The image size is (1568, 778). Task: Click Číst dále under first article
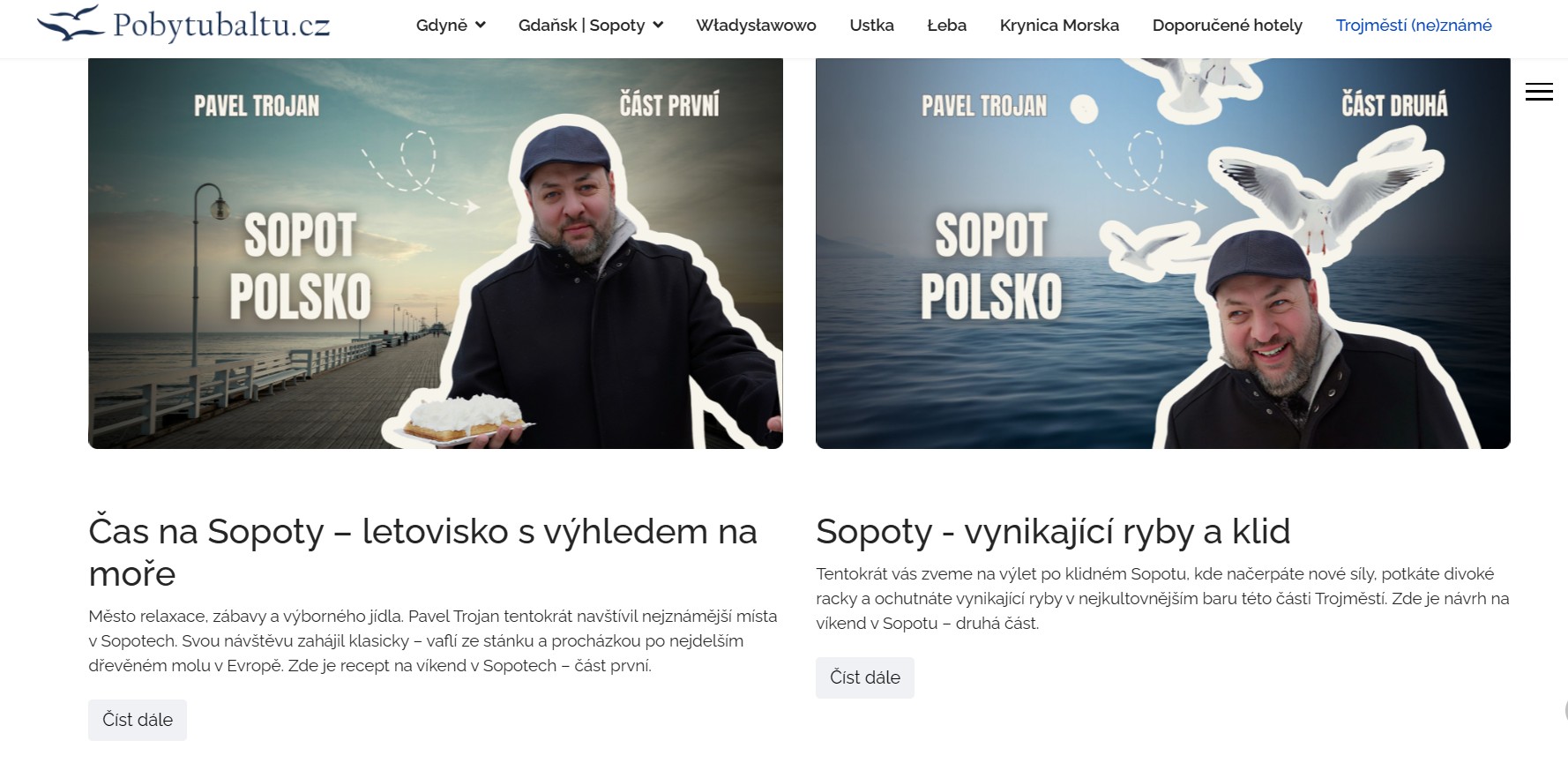point(138,720)
